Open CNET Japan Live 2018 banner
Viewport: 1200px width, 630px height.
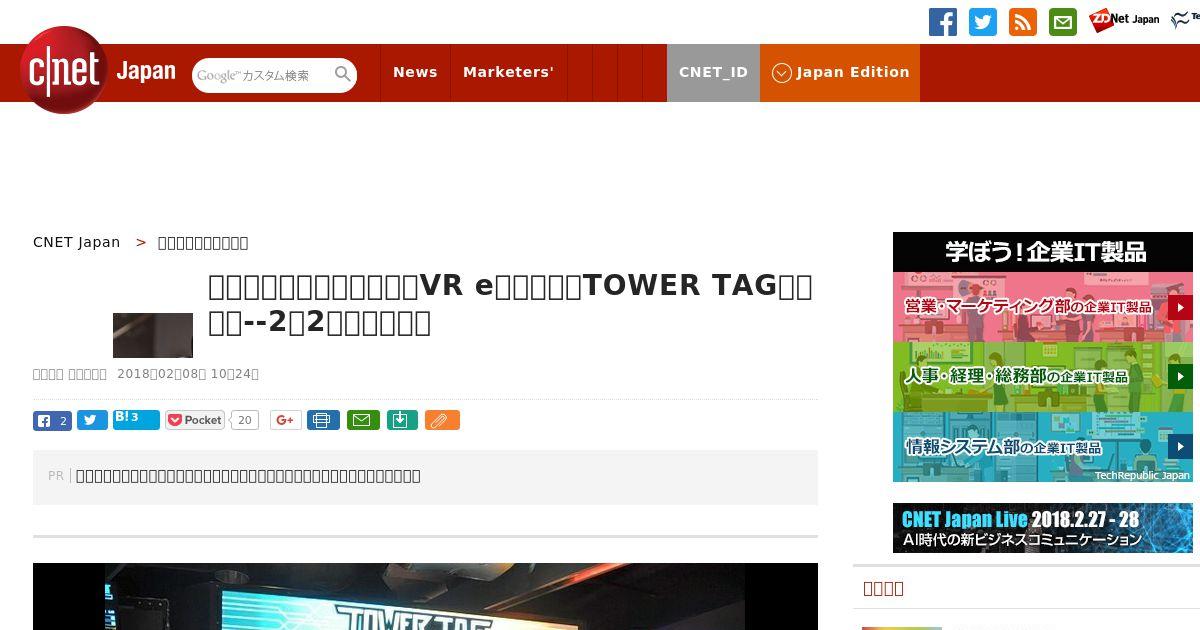[x=1043, y=528]
